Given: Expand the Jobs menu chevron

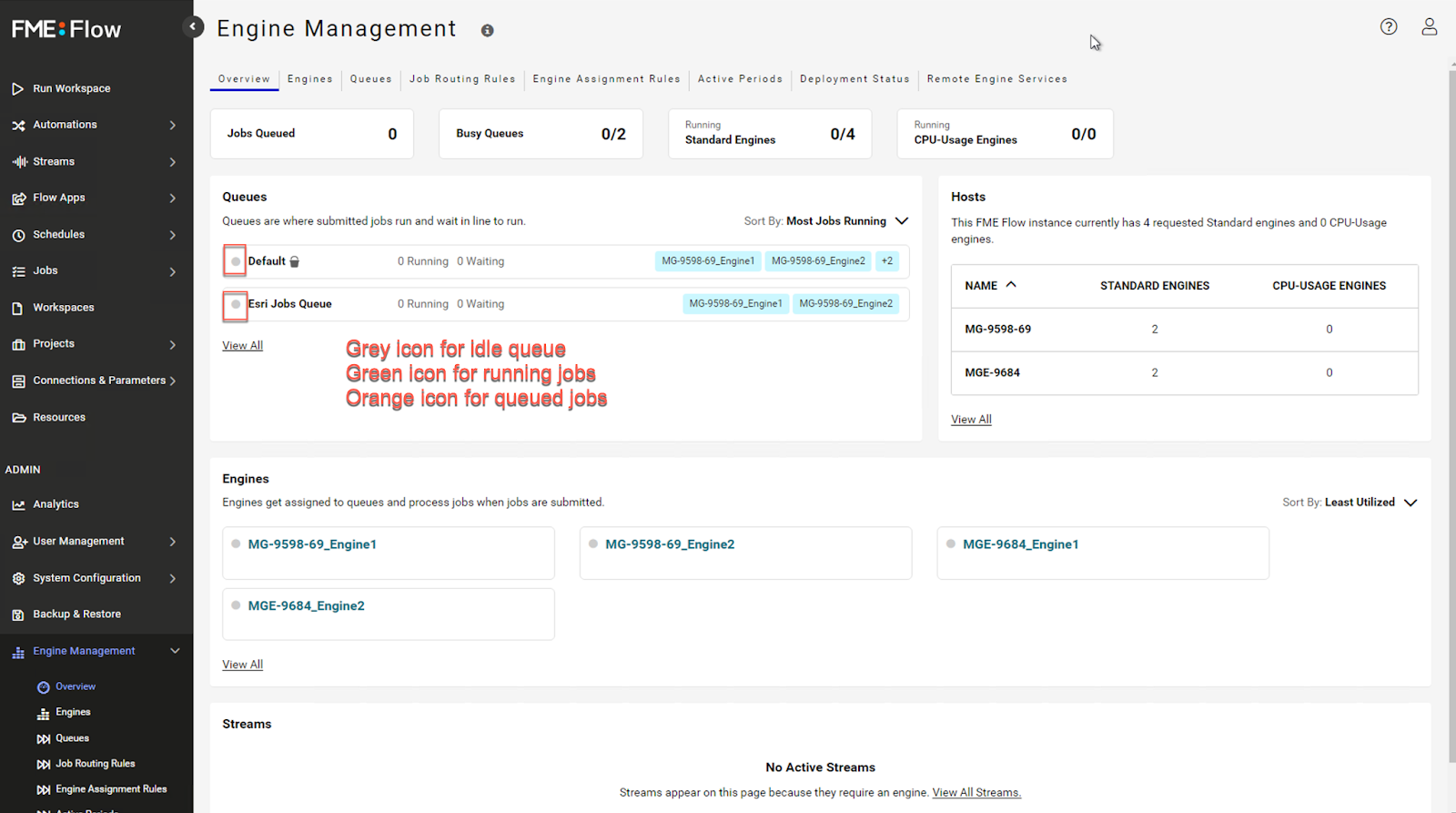Looking at the screenshot, I should pos(172,271).
